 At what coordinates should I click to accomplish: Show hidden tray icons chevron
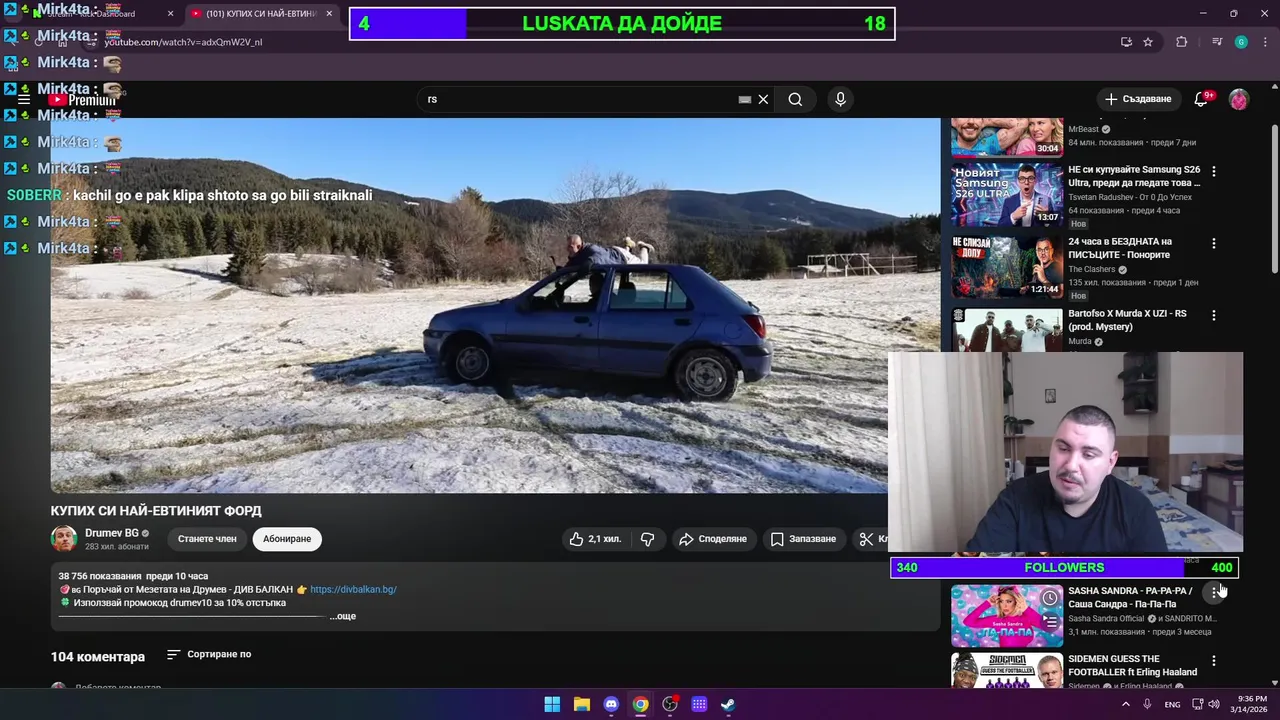1125,704
